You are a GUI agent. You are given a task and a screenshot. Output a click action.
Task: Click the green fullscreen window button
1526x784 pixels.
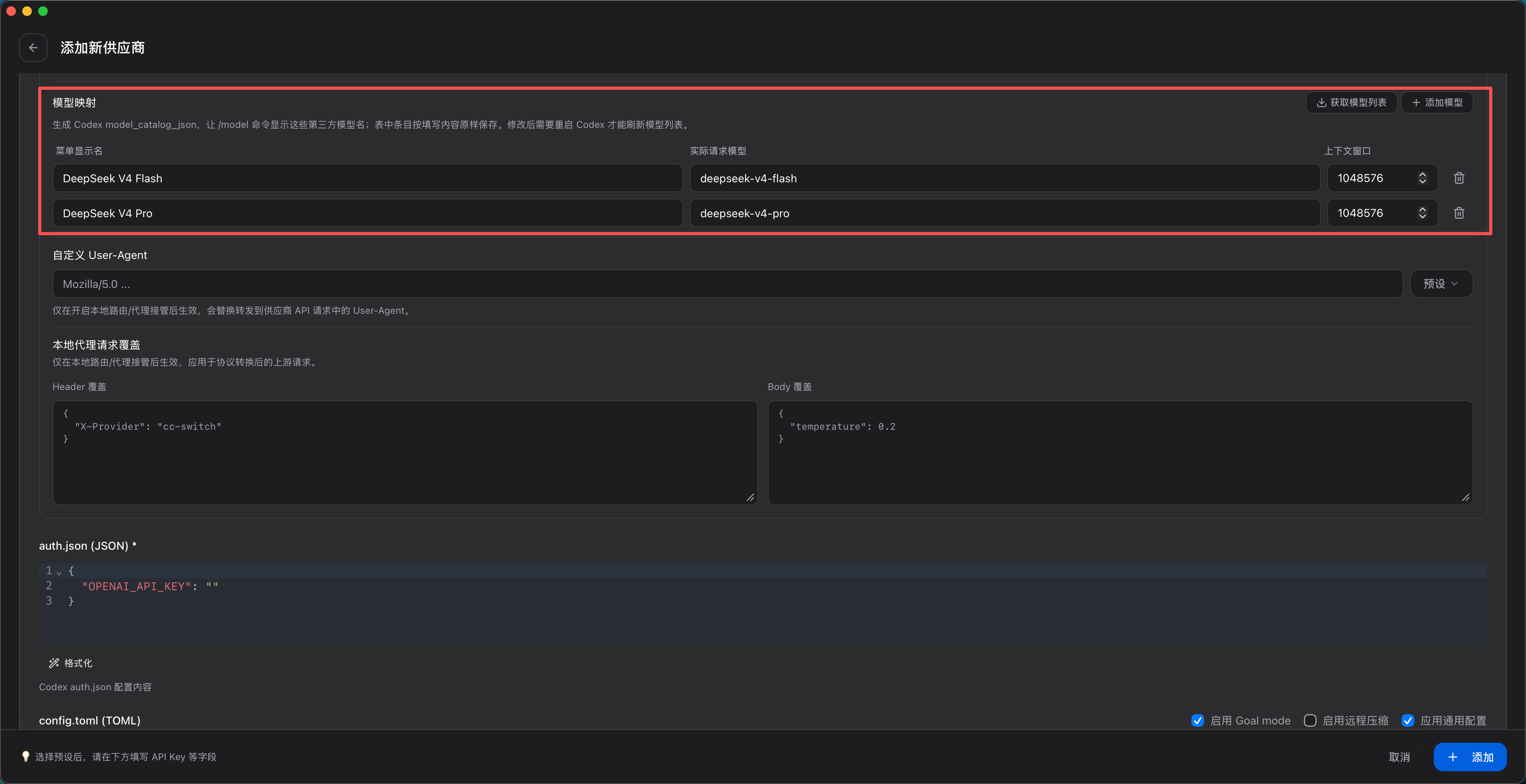click(43, 11)
